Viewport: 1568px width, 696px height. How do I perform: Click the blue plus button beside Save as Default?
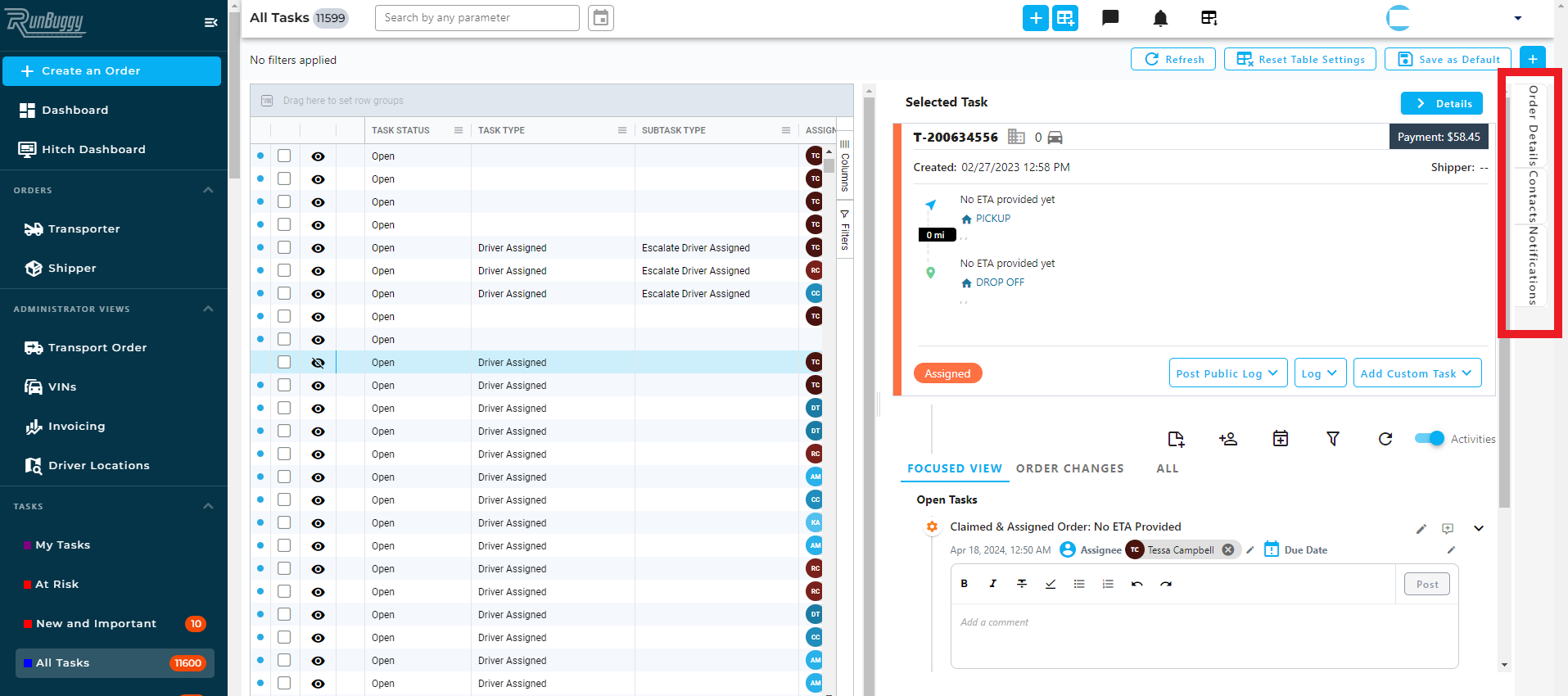(x=1533, y=59)
